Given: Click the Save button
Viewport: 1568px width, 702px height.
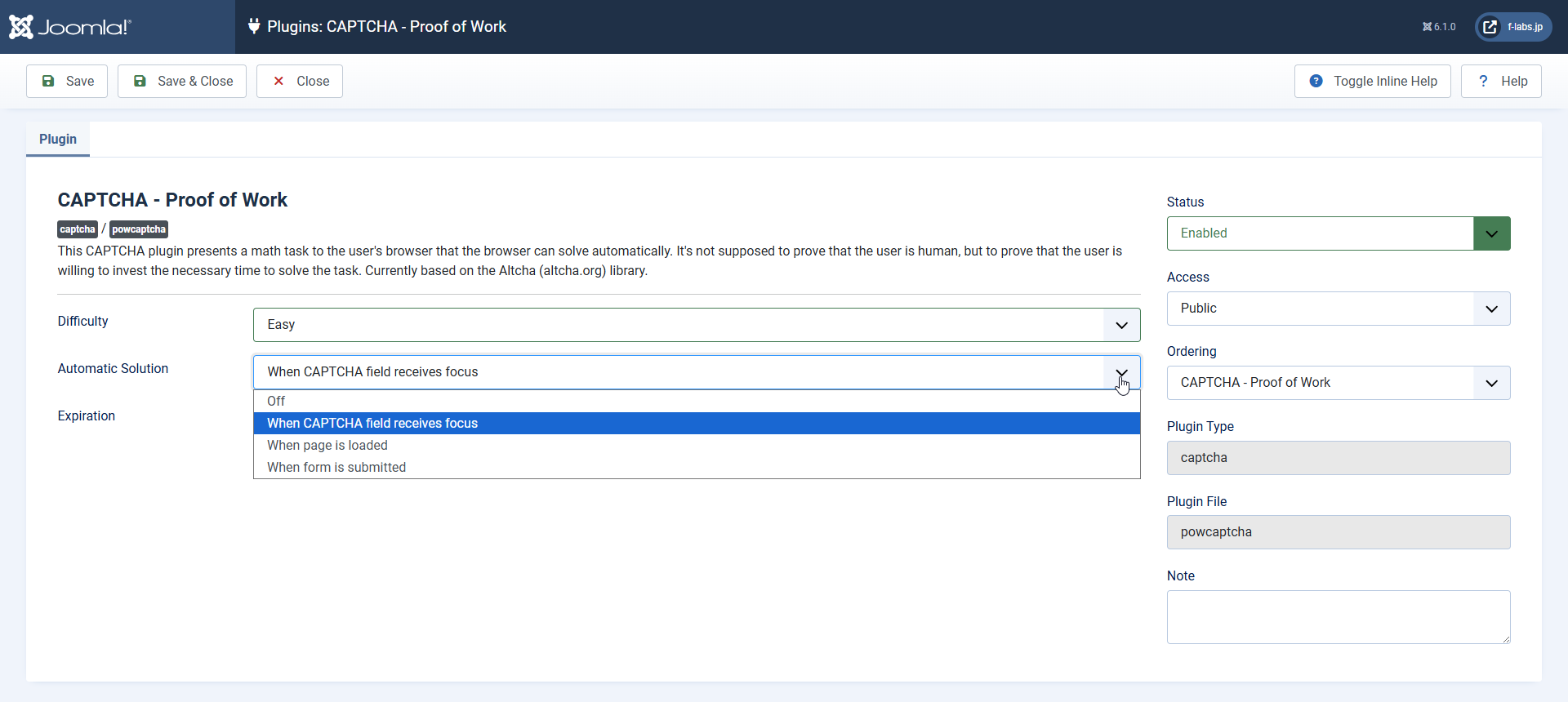Looking at the screenshot, I should coord(67,81).
